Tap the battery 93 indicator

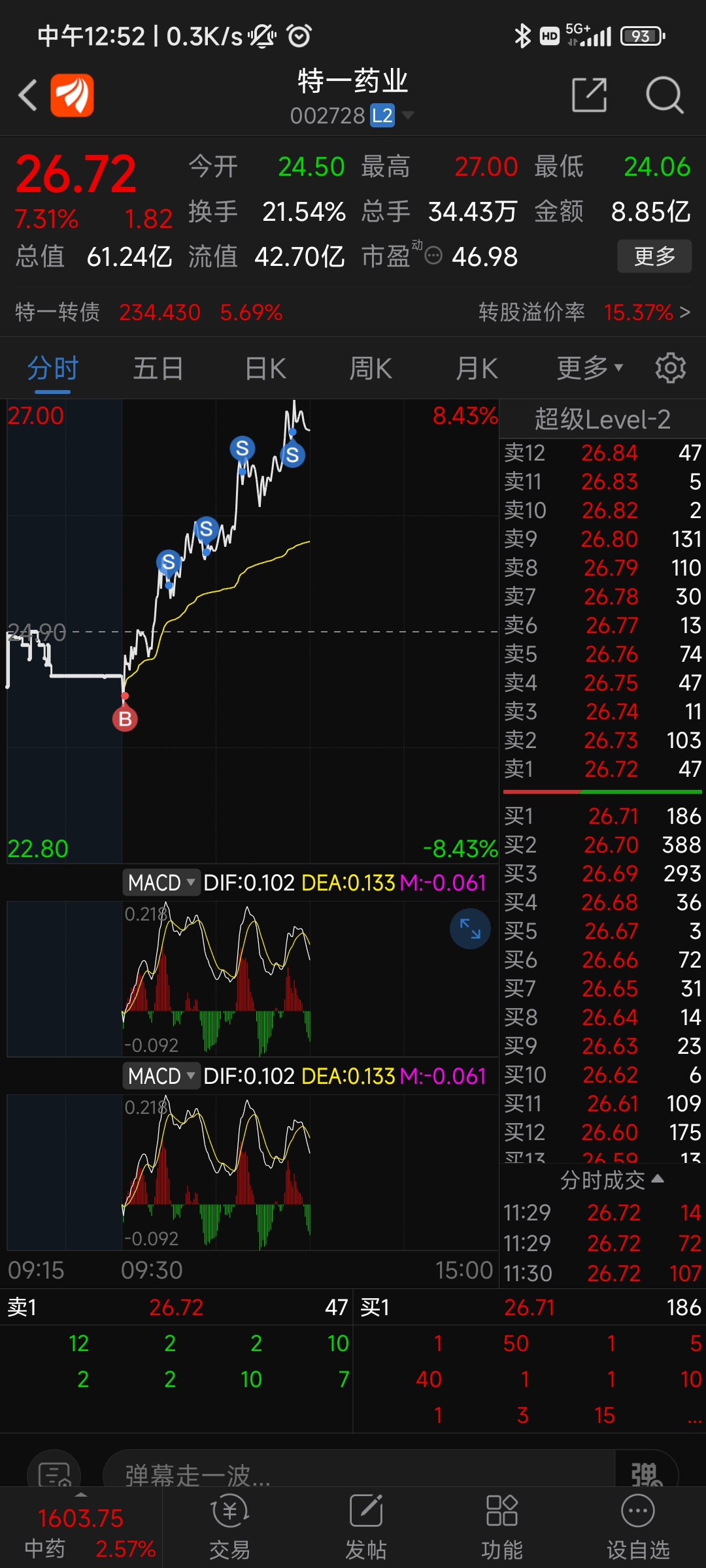(643, 36)
